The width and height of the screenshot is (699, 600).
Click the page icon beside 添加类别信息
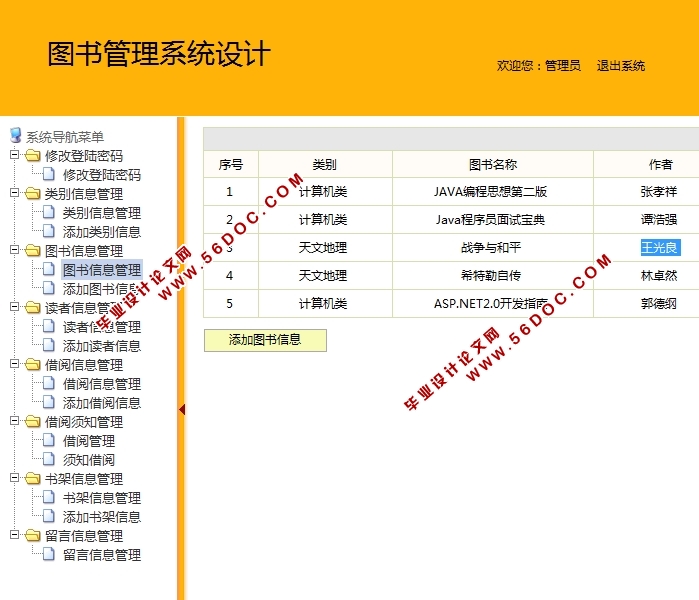tap(49, 231)
